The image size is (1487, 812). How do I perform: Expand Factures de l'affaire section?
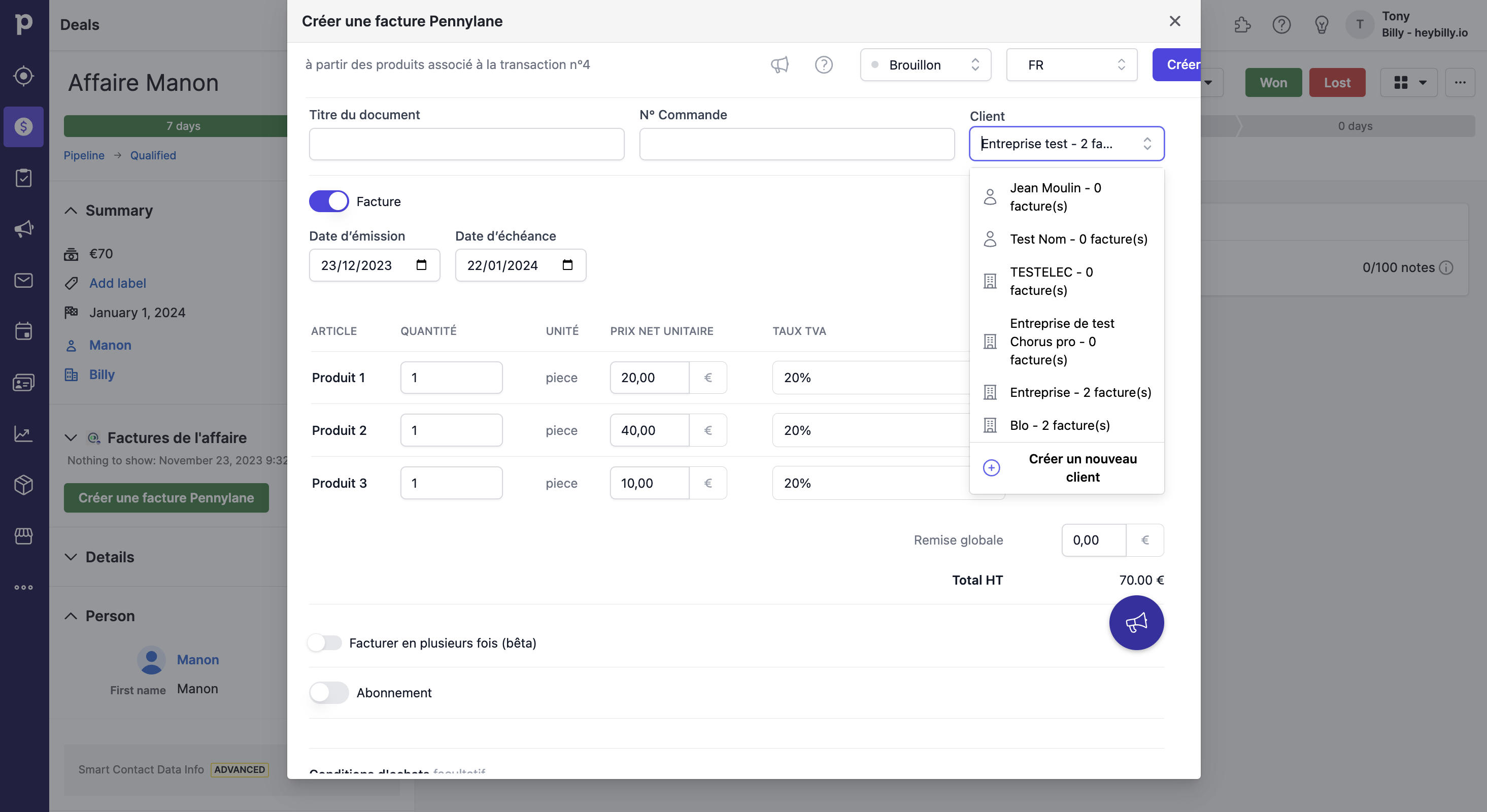coord(71,437)
